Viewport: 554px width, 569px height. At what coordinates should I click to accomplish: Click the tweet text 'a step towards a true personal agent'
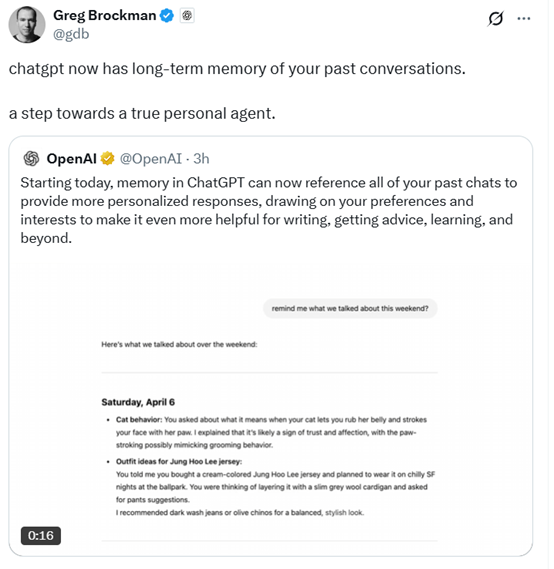pyautogui.click(x=142, y=113)
